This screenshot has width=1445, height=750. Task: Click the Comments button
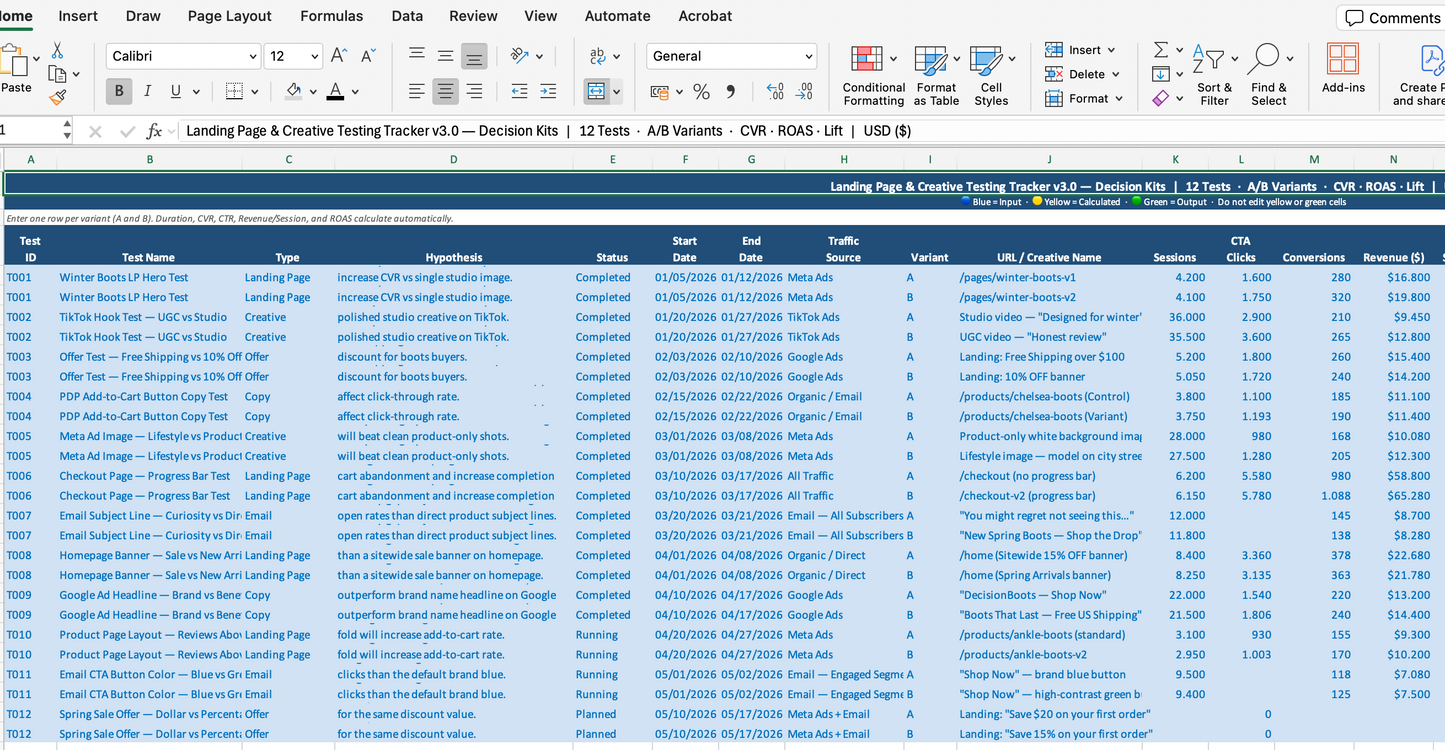(1391, 18)
